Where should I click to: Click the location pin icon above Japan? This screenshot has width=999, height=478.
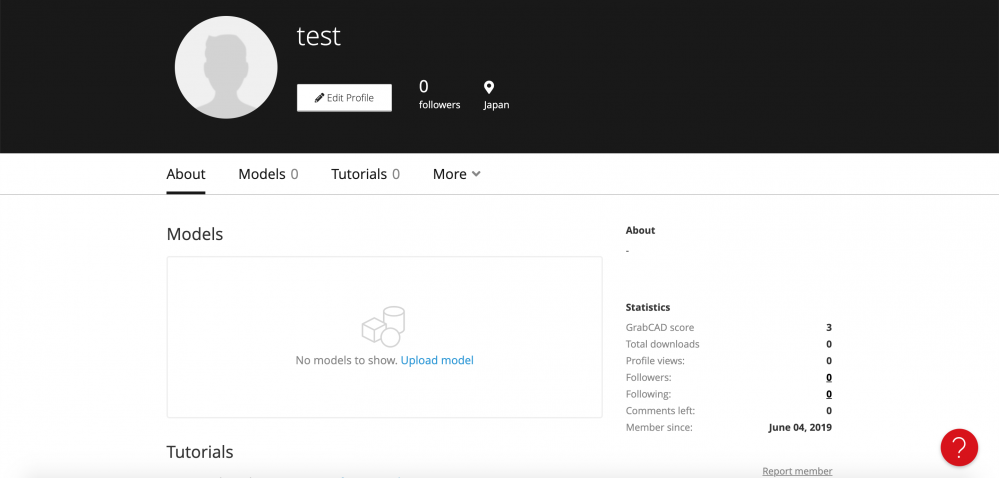click(x=489, y=87)
